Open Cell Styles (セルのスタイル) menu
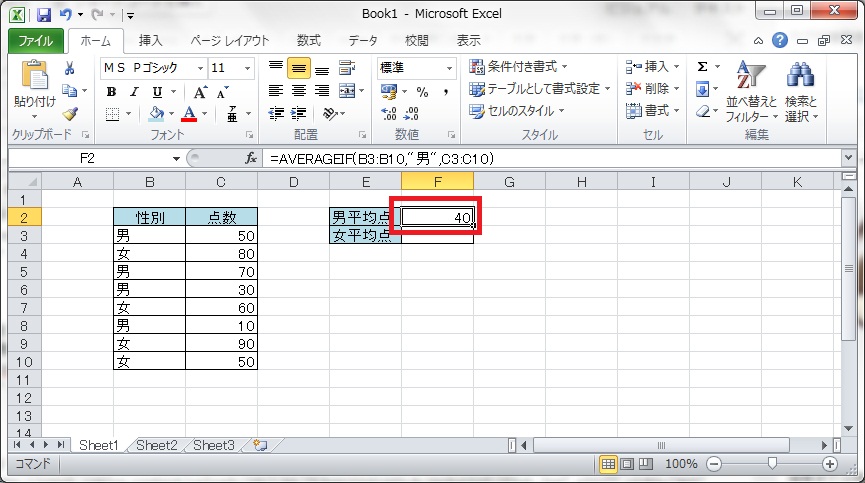The width and height of the screenshot is (865, 483). (516, 111)
